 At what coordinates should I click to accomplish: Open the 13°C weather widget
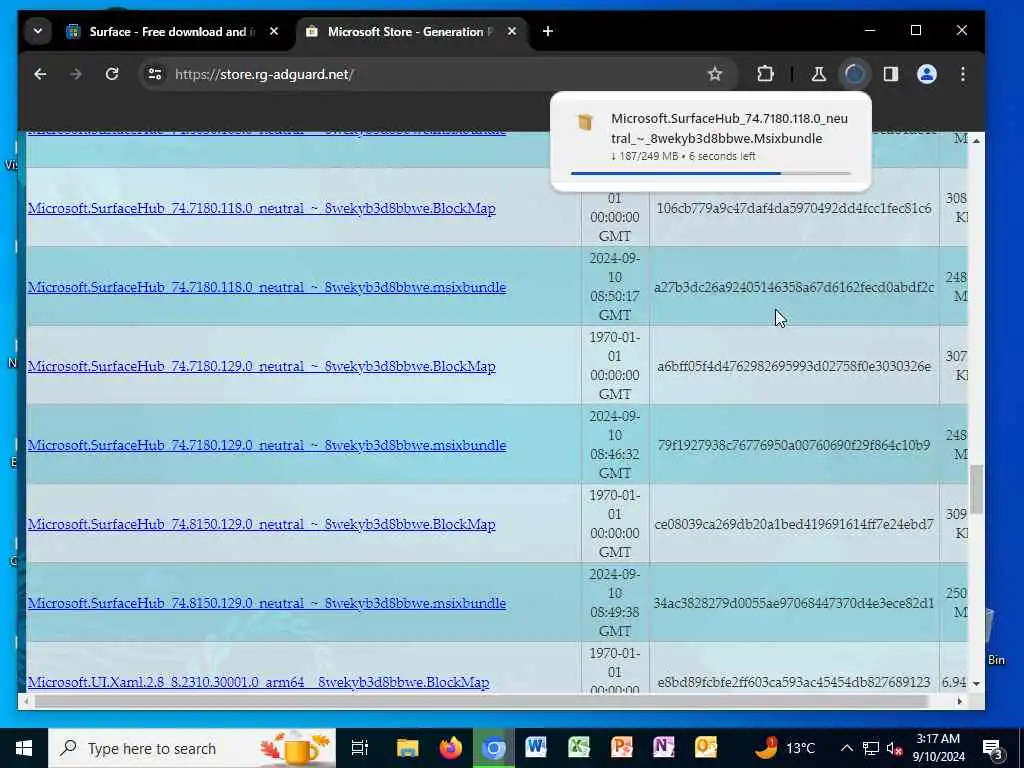786,748
